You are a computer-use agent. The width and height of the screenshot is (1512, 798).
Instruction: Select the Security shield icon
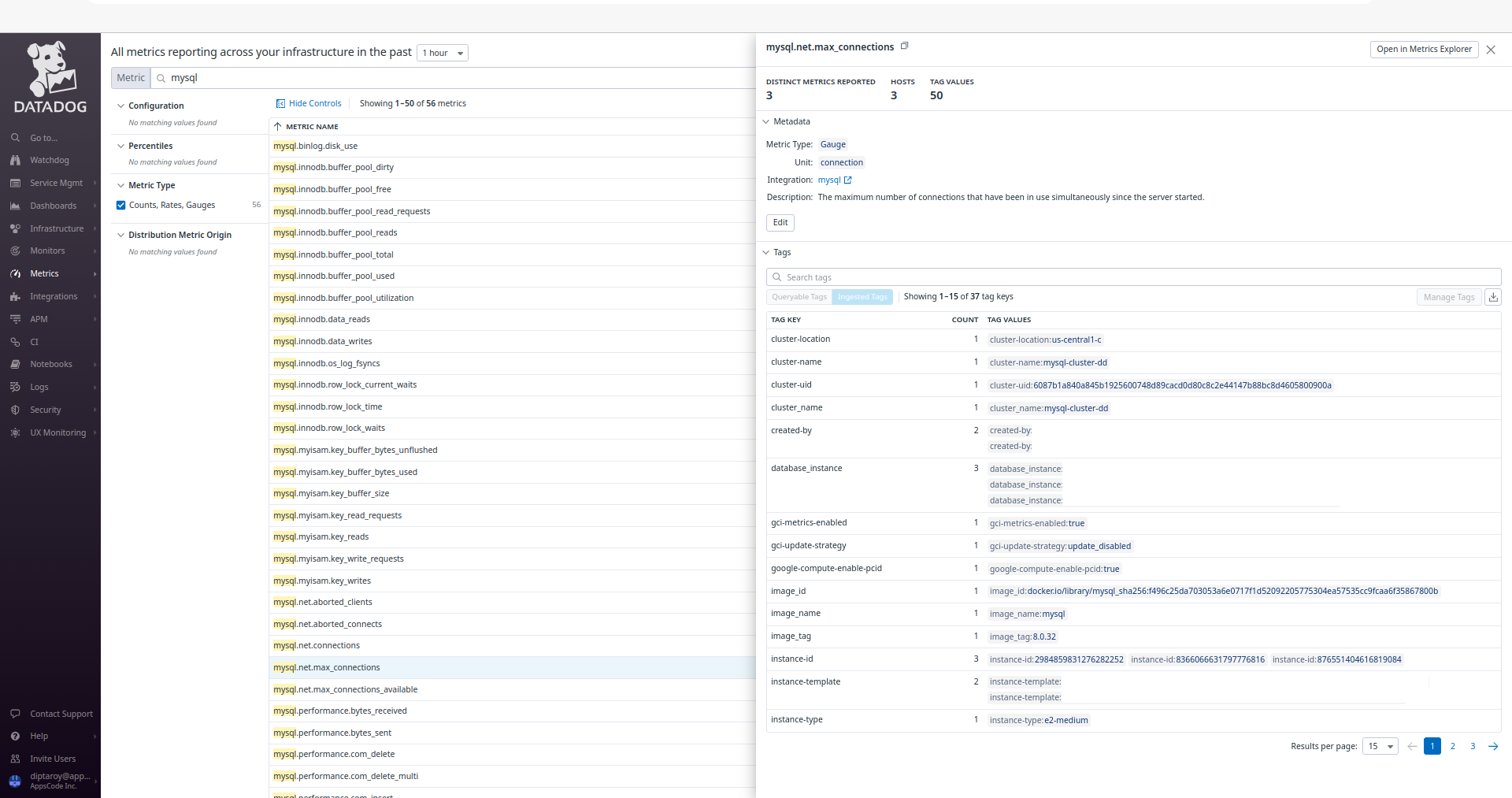(x=16, y=410)
